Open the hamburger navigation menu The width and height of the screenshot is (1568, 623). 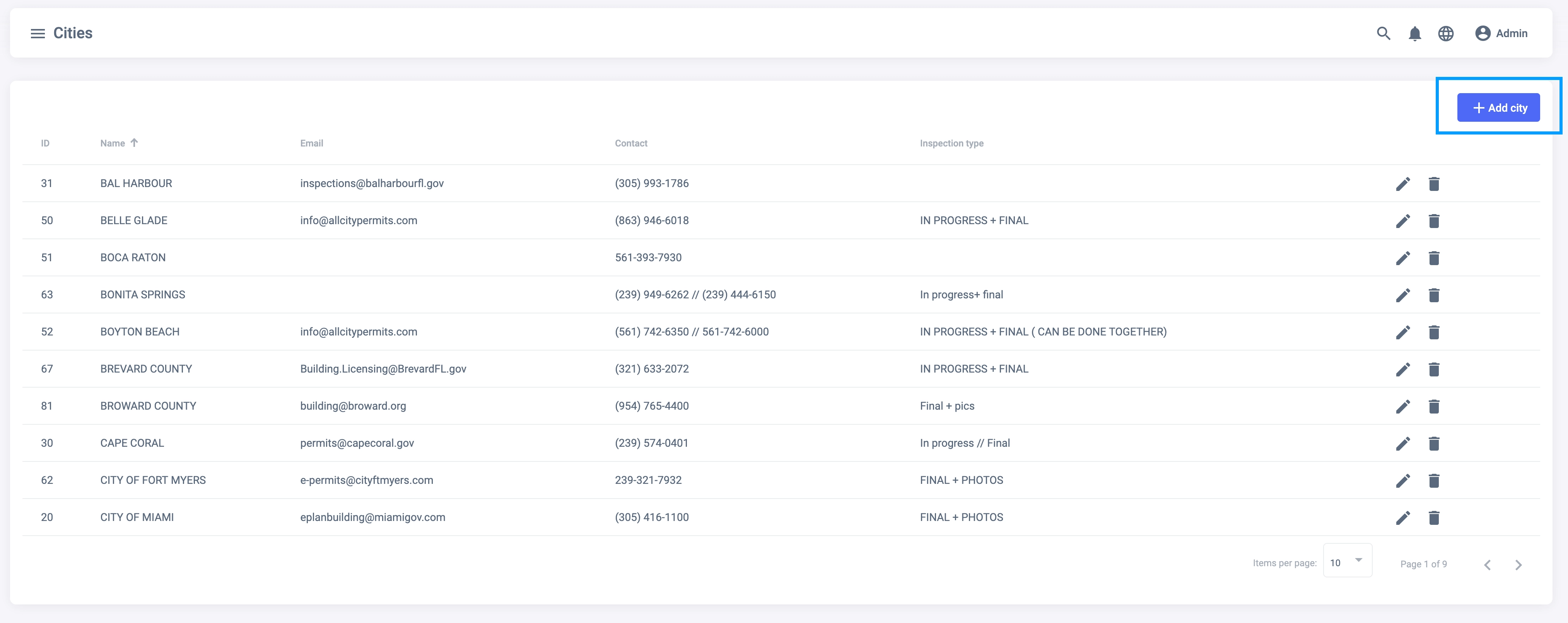coord(38,34)
